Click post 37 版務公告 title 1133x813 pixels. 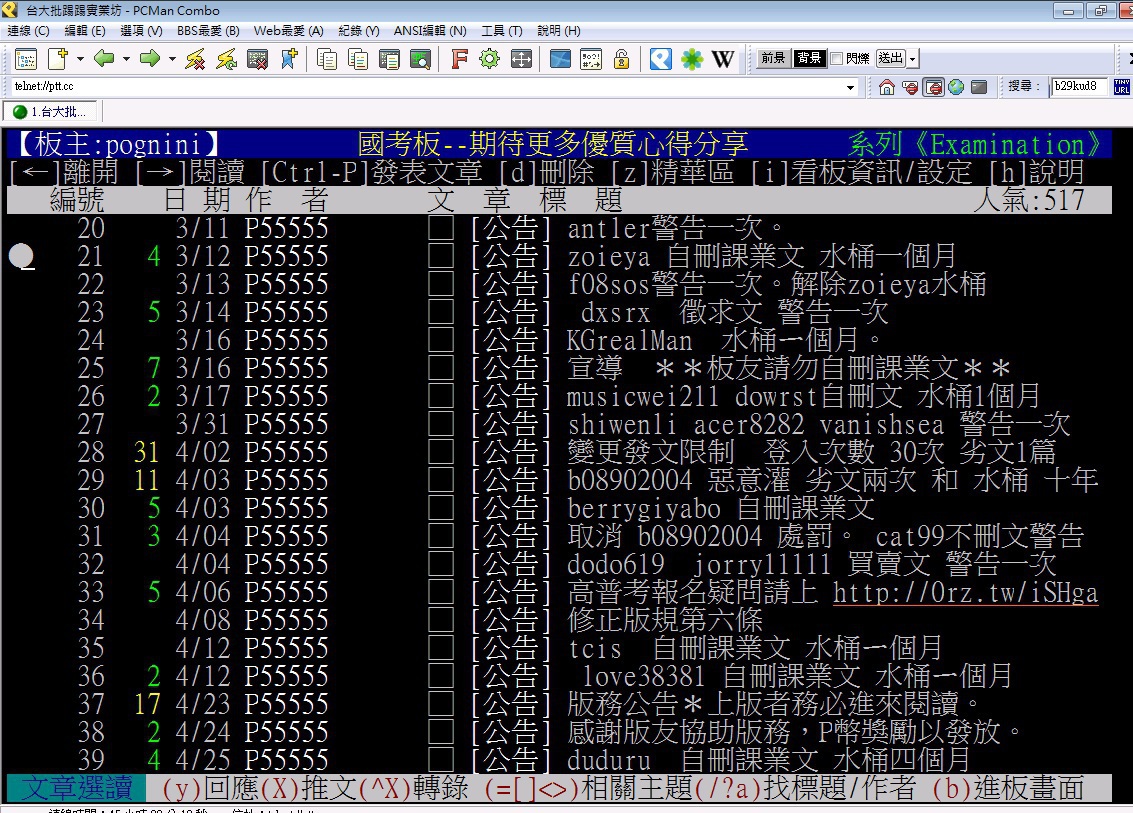(773, 705)
